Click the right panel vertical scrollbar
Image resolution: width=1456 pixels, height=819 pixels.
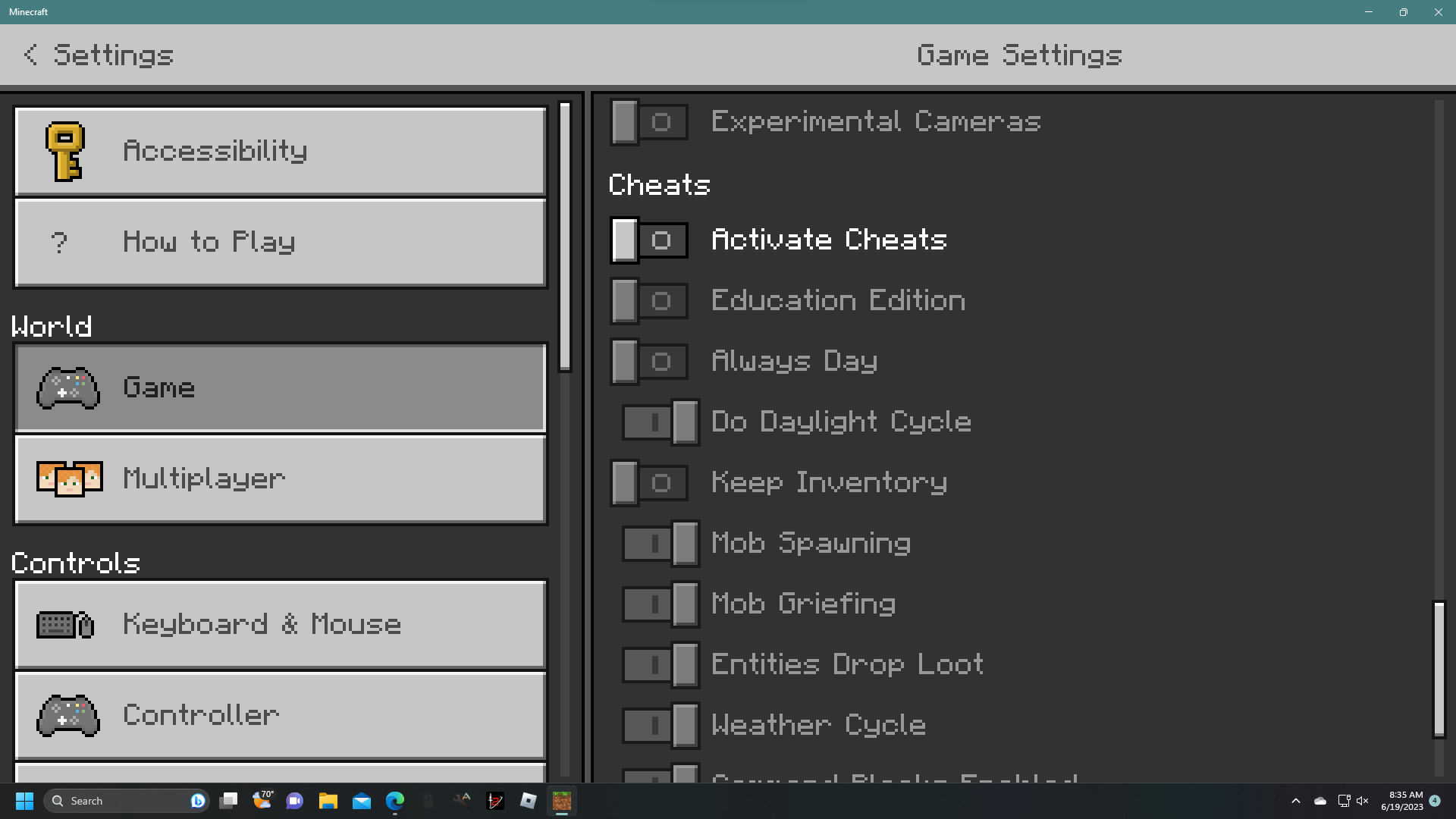pos(1439,669)
